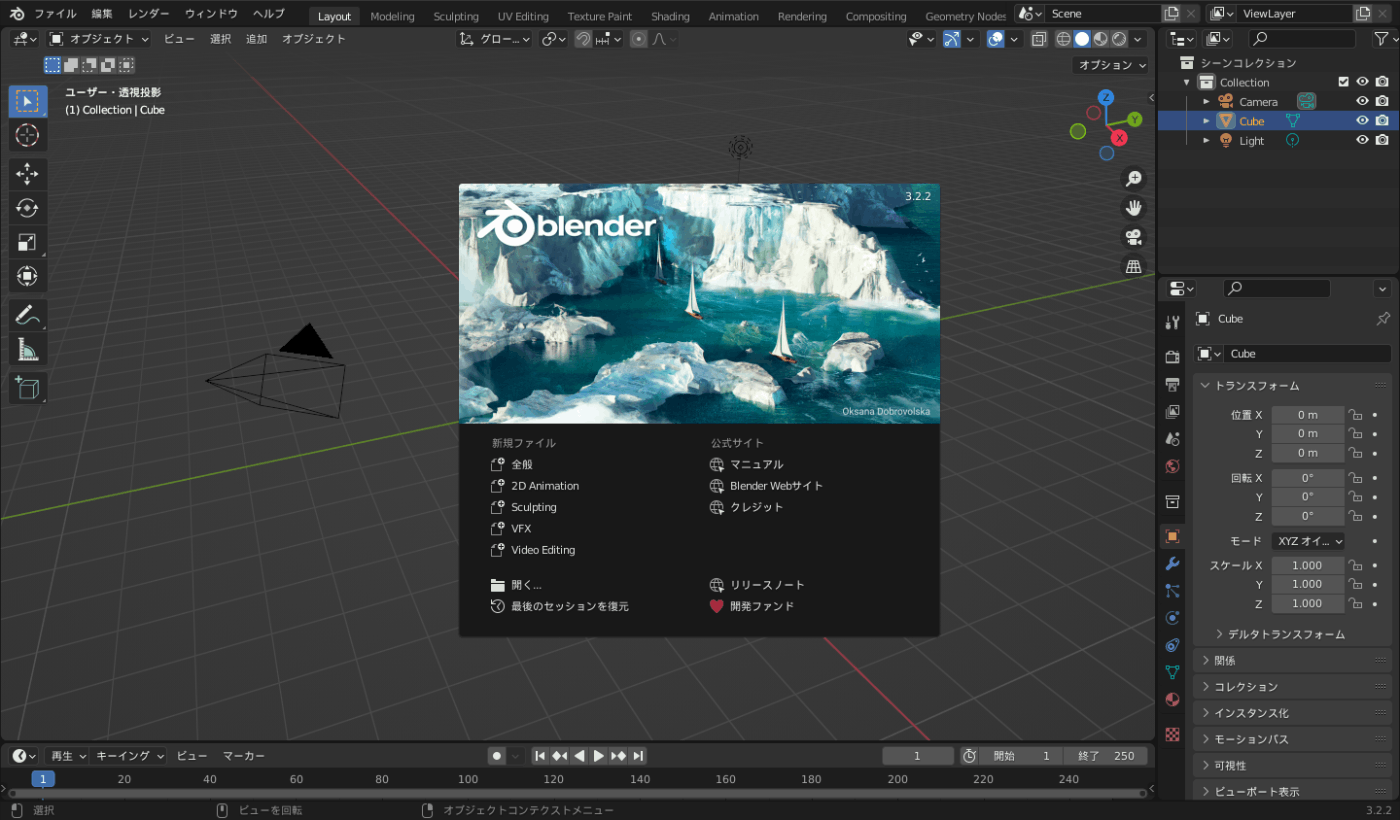The height and width of the screenshot is (820, 1400).
Task: Click the current frame field in the timeline
Action: click(918, 756)
